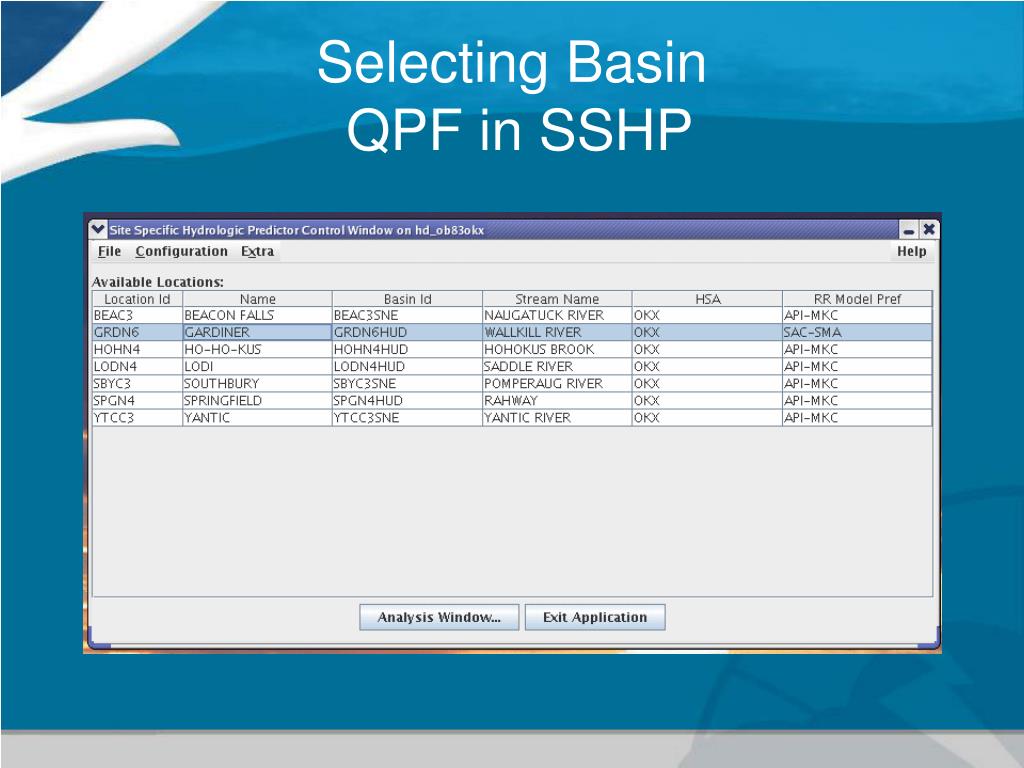Click API-MKC cell in YTCC3 row
Screen dimensions: 1024x768
857,417
